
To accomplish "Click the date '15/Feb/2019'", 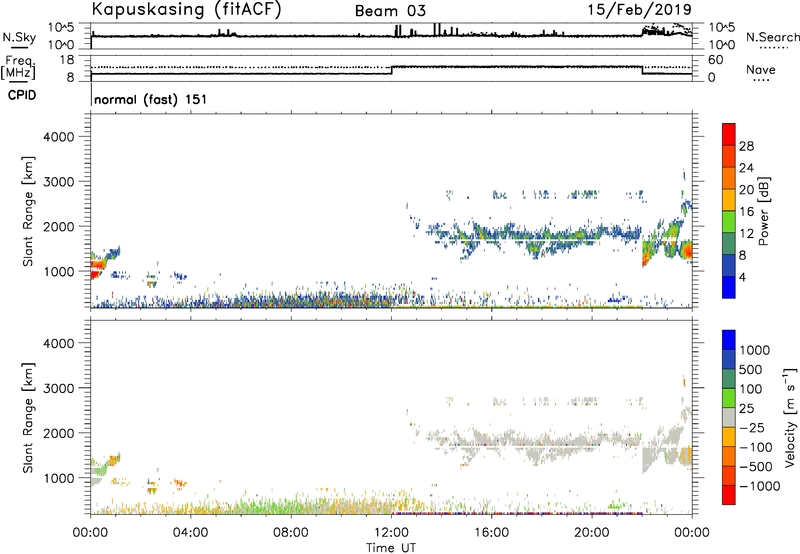I will click(640, 9).
